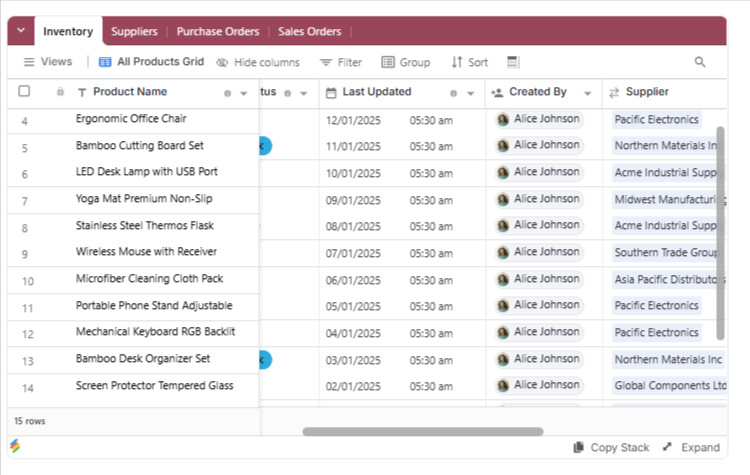Click the Filter funnel icon
The width and height of the screenshot is (750, 475).
tap(326, 63)
